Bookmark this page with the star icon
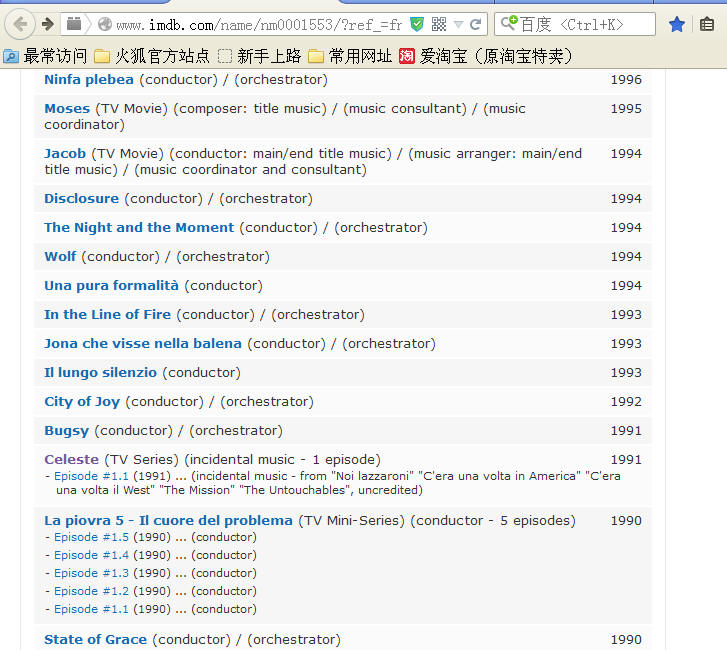The width and height of the screenshot is (727, 650). pyautogui.click(x=677, y=24)
